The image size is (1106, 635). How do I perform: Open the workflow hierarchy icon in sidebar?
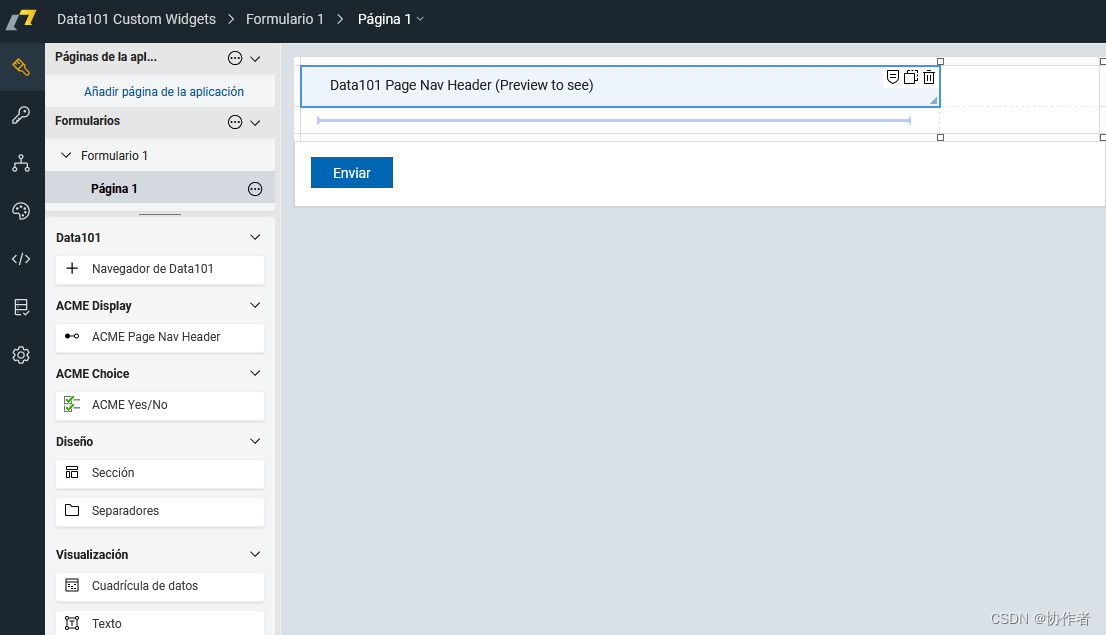[x=21, y=163]
